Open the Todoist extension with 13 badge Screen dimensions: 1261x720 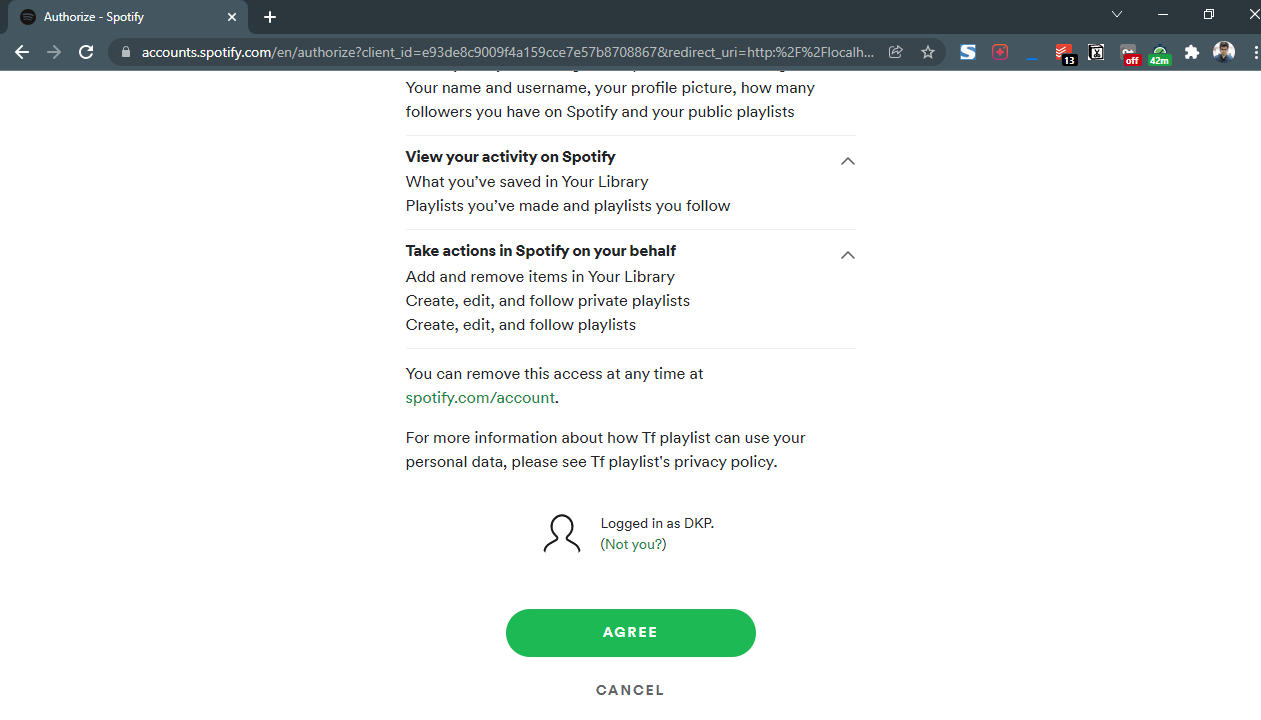coord(1064,53)
